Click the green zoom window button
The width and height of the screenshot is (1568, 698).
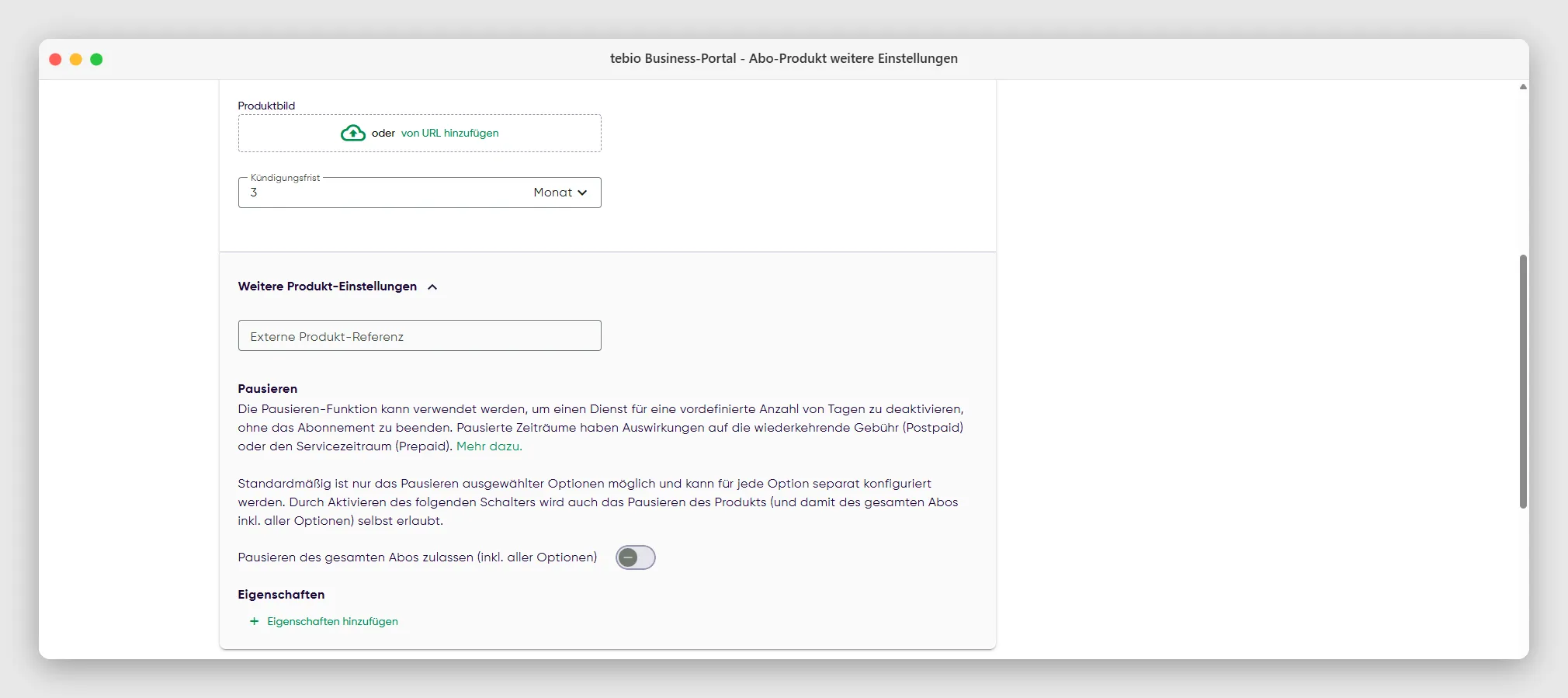click(x=96, y=59)
